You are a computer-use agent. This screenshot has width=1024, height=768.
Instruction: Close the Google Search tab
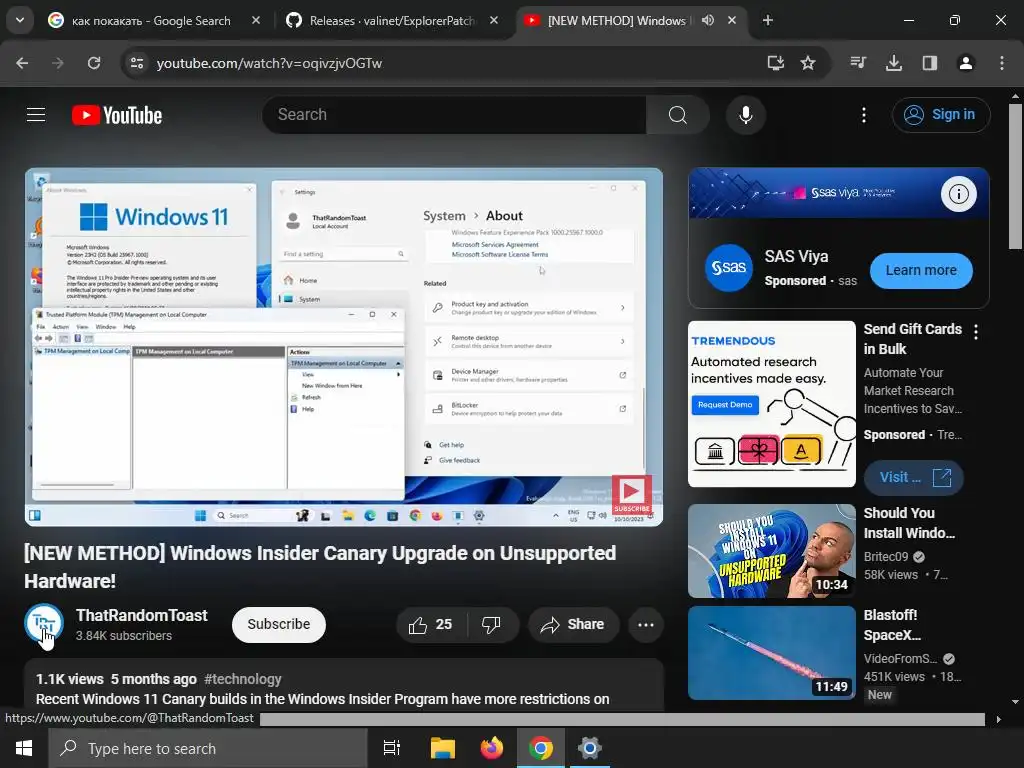coord(255,20)
